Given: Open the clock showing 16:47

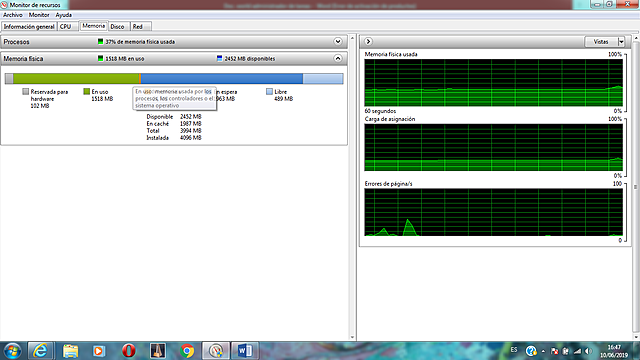Looking at the screenshot, I should coord(614,351).
